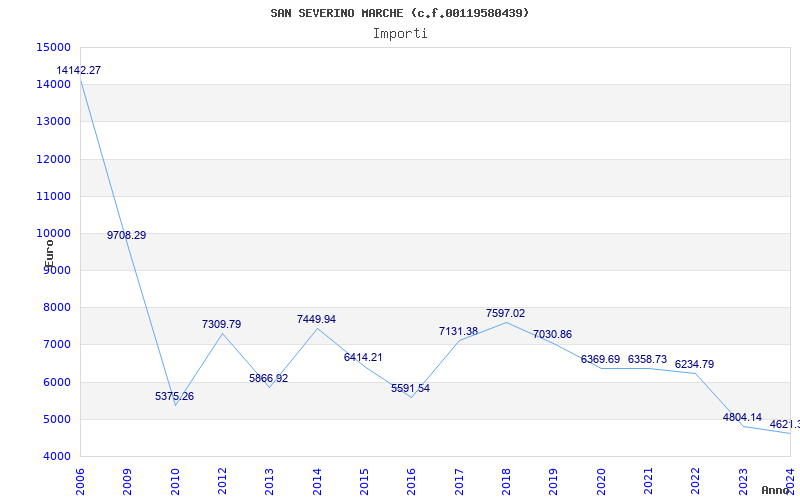Click the 2013 x-axis year label

[269, 482]
